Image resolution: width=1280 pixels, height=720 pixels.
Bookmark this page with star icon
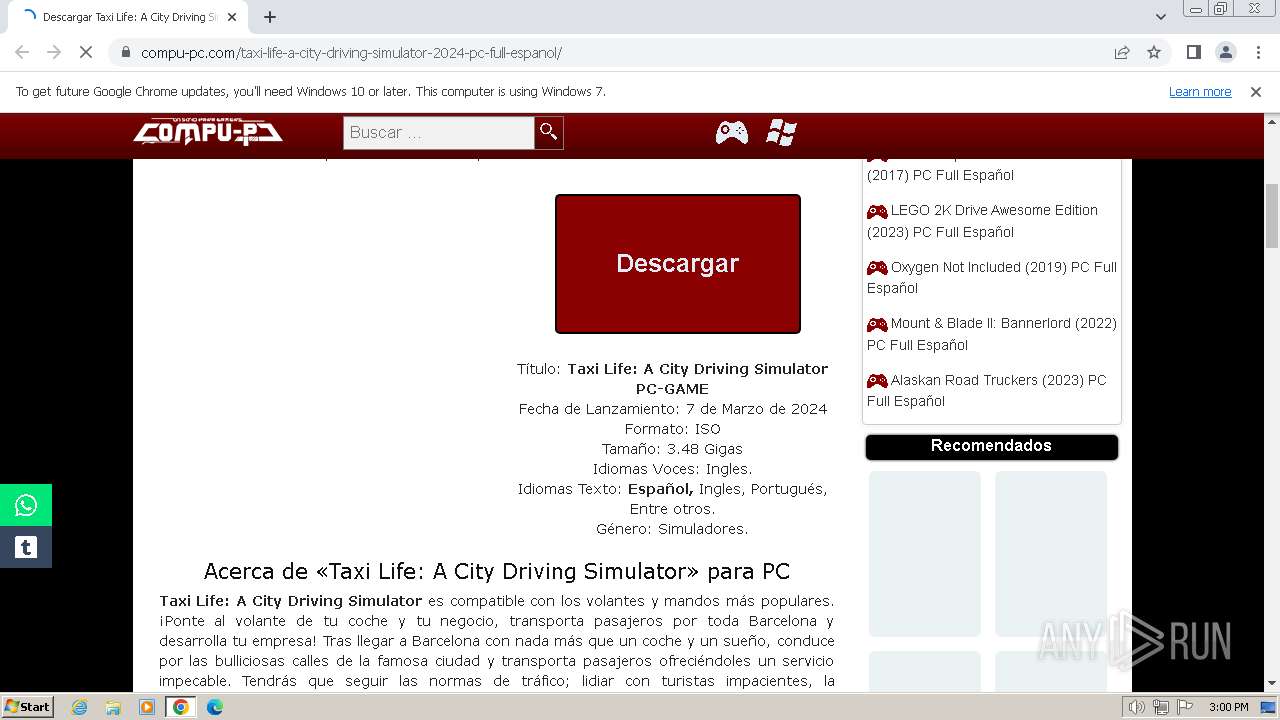[1154, 52]
